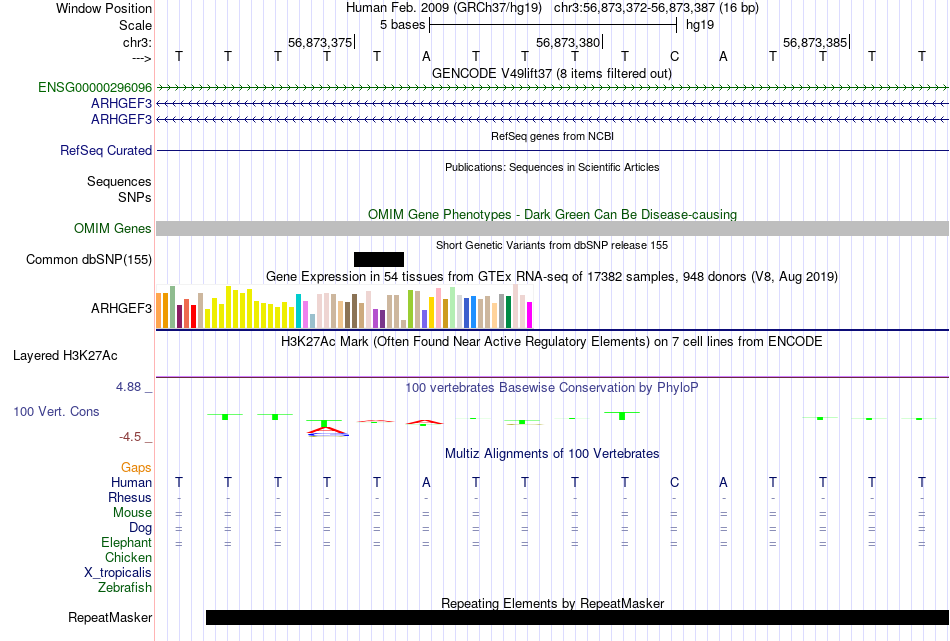Viewport: 950px width, 641px height.
Task: Click the 56,873,375 coordinate marker
Action: click(x=320, y=42)
